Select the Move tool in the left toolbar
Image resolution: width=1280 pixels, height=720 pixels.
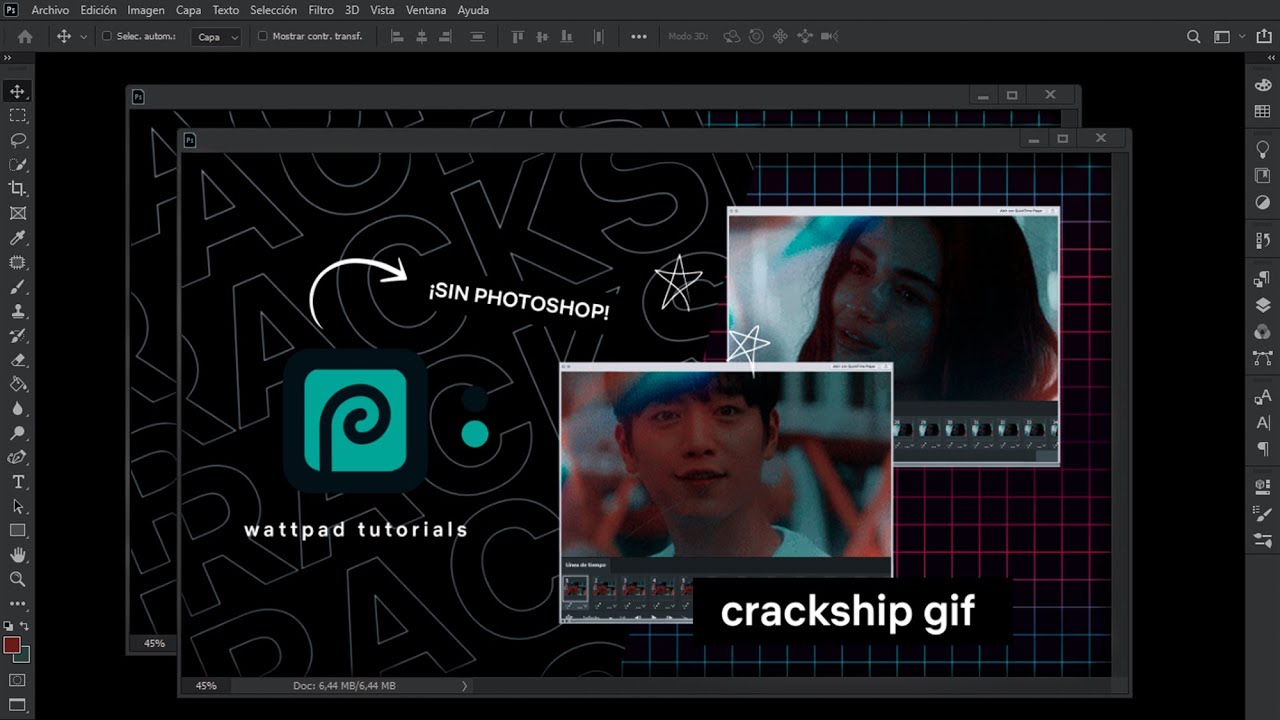click(x=17, y=92)
